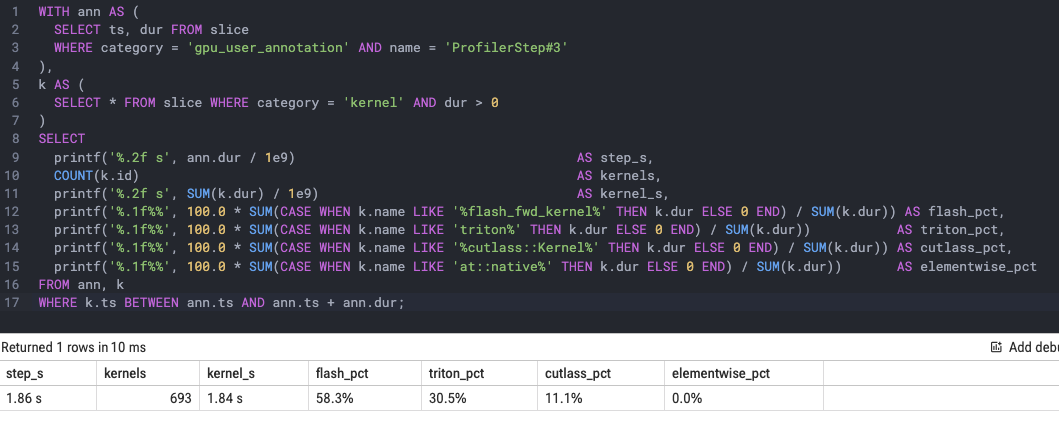The image size is (1059, 426).
Task: Place cursor on COUNT(k.id) in line 10
Action: coord(97,176)
